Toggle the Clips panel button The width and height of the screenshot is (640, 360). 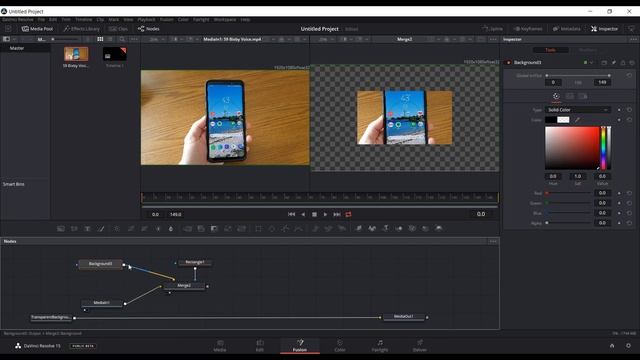[x=118, y=29]
